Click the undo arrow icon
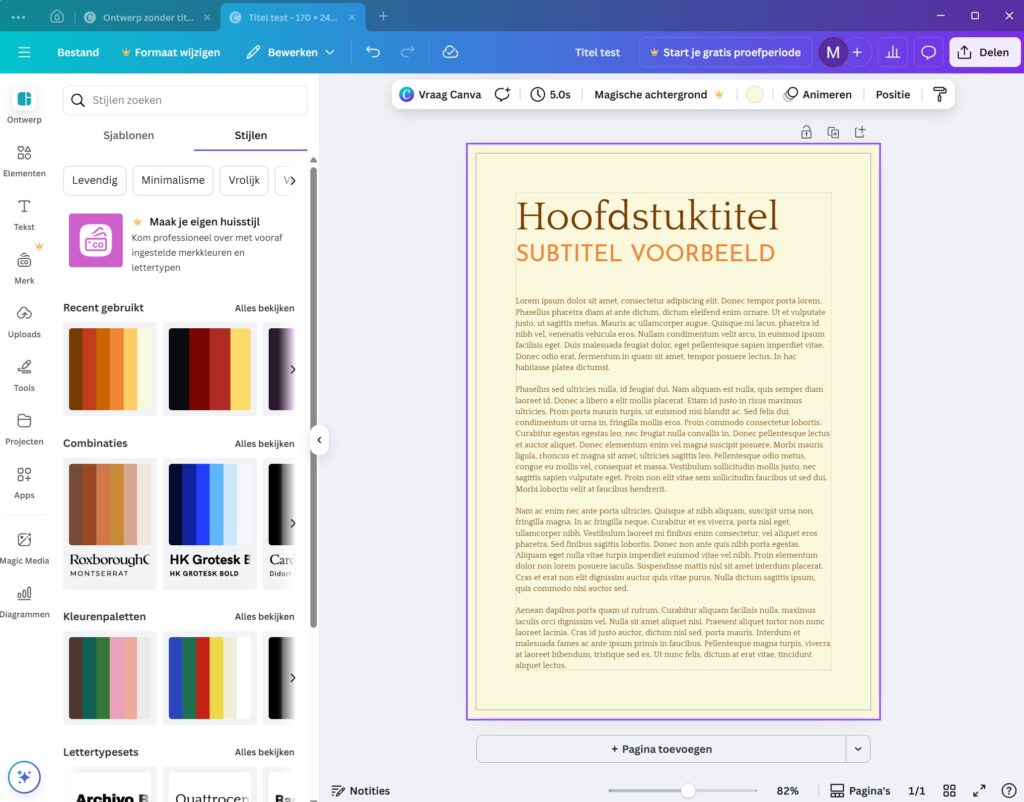The height and width of the screenshot is (802, 1024). tap(373, 52)
